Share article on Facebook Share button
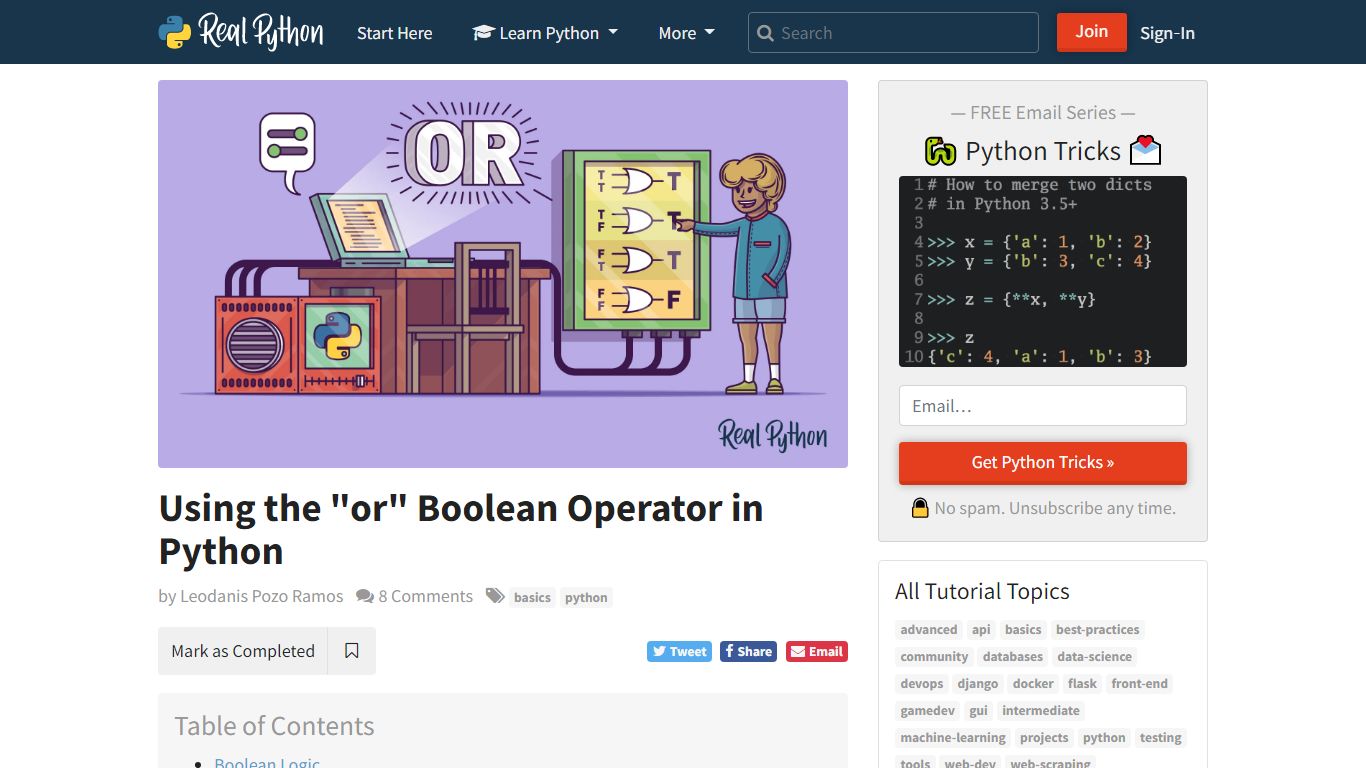The height and width of the screenshot is (768, 1366). (748, 651)
